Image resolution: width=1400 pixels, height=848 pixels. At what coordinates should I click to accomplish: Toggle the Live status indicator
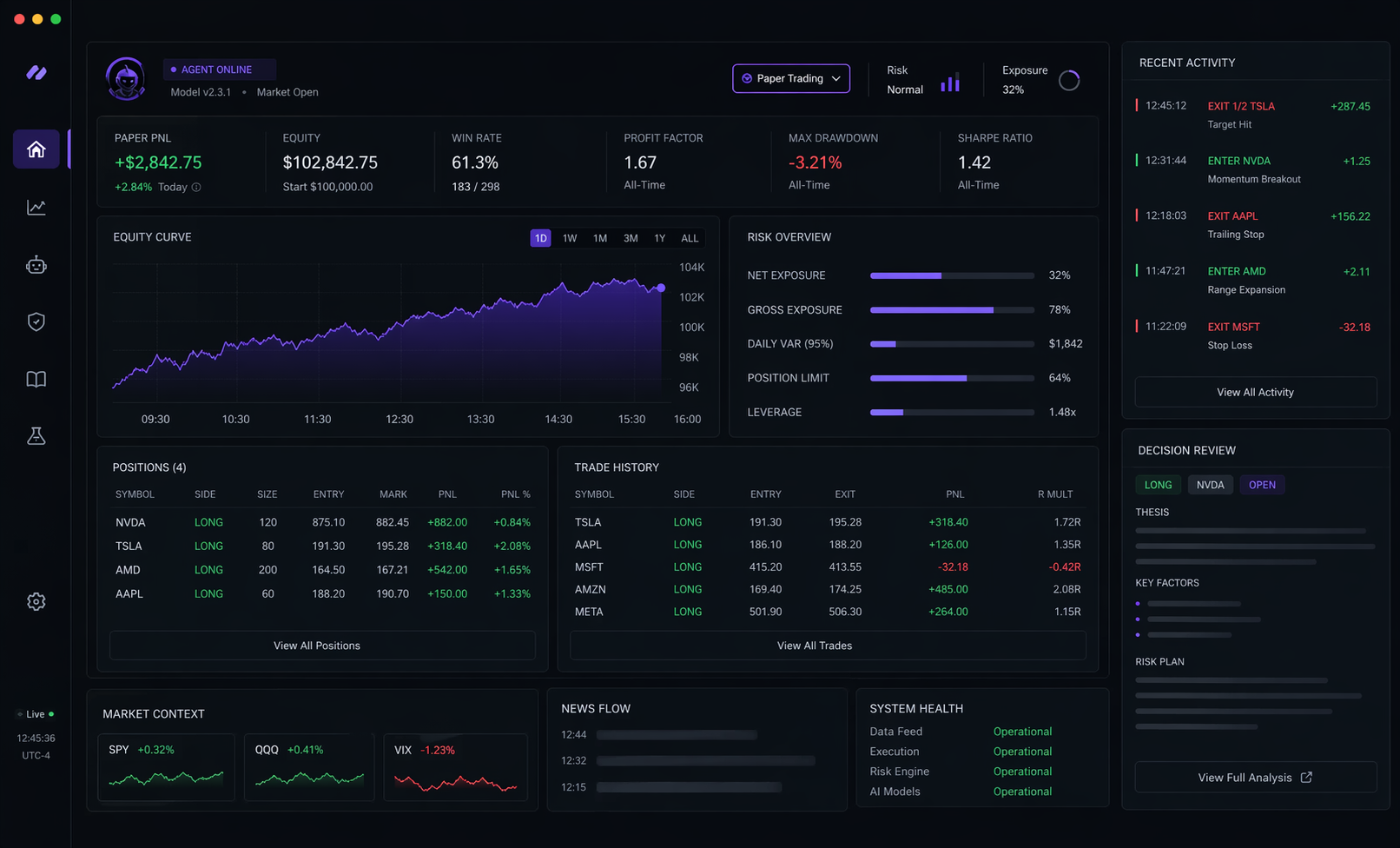pyautogui.click(x=34, y=713)
